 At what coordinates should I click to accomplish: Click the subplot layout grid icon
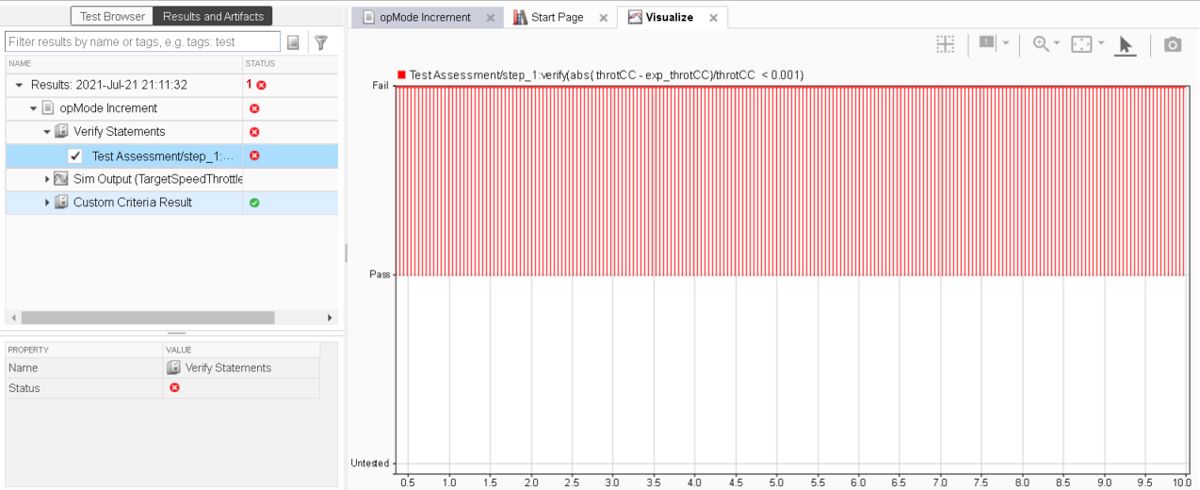945,44
